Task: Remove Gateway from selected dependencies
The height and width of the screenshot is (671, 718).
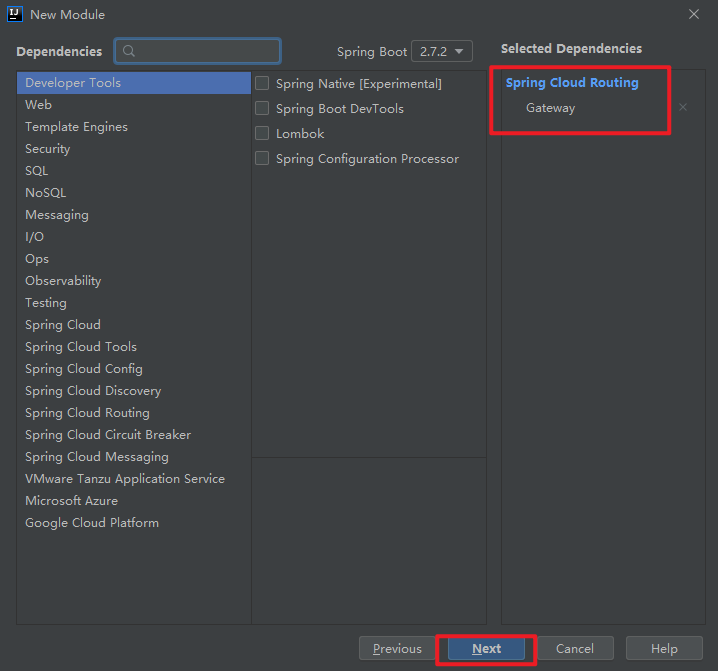Action: click(683, 108)
